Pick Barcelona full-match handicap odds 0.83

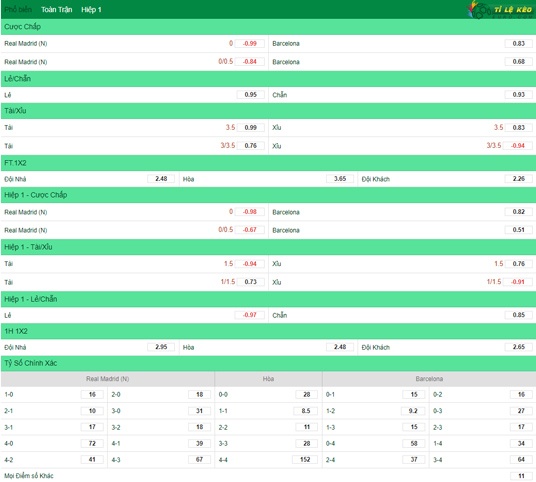tap(518, 43)
